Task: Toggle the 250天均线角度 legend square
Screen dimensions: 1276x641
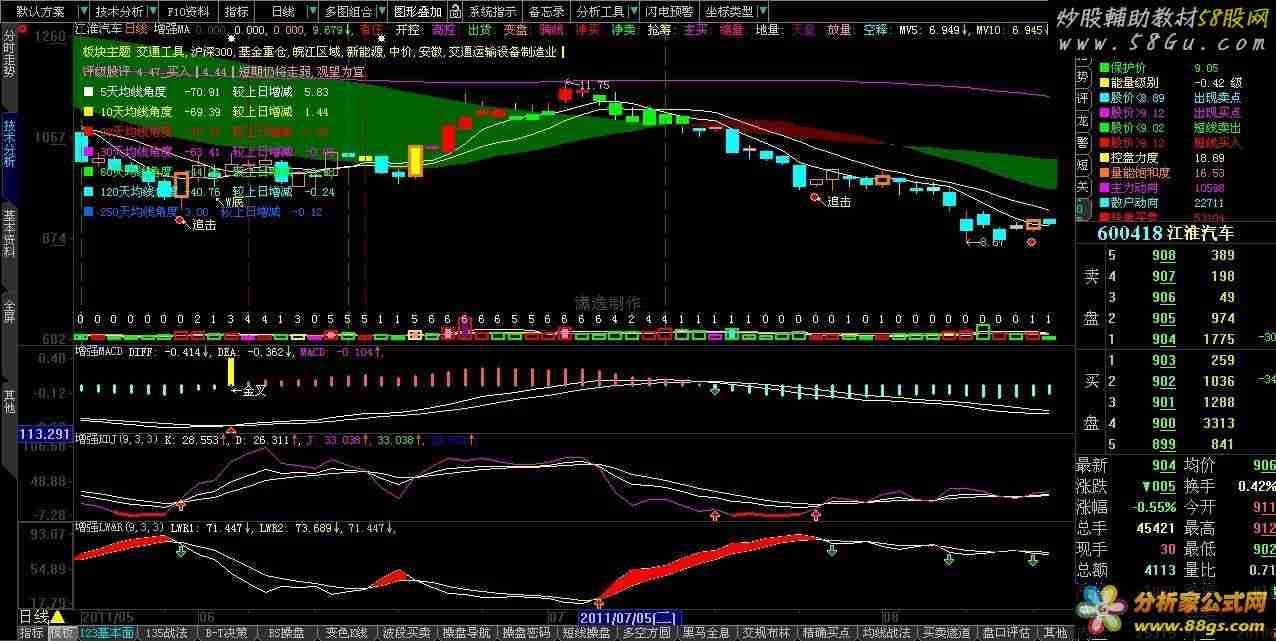Action: point(89,211)
